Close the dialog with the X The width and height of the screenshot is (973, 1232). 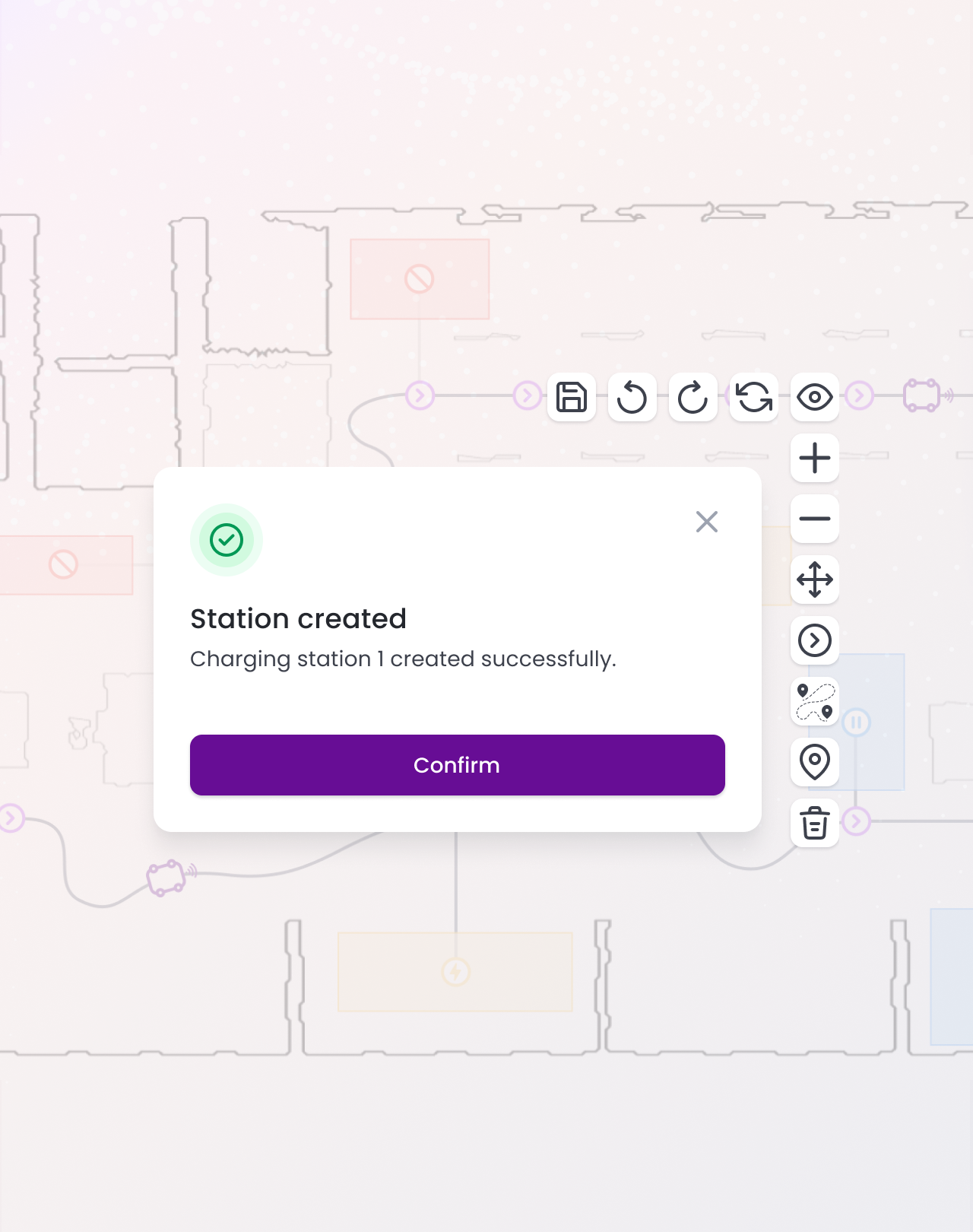707,522
